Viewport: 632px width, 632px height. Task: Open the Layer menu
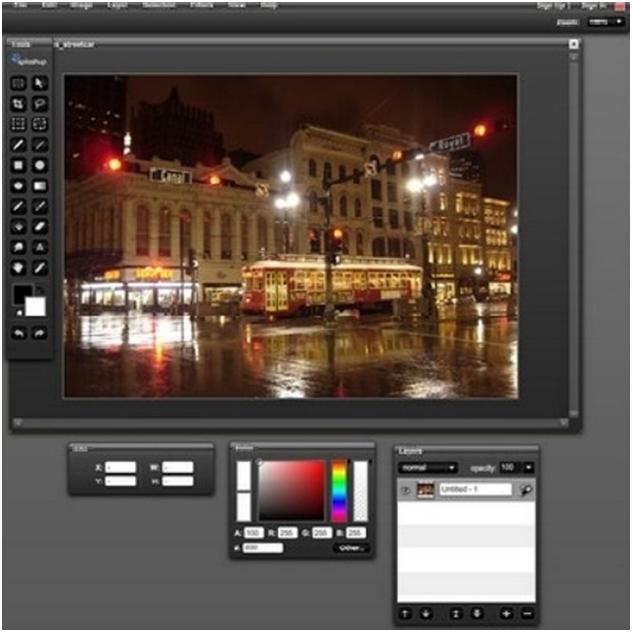[118, 5]
